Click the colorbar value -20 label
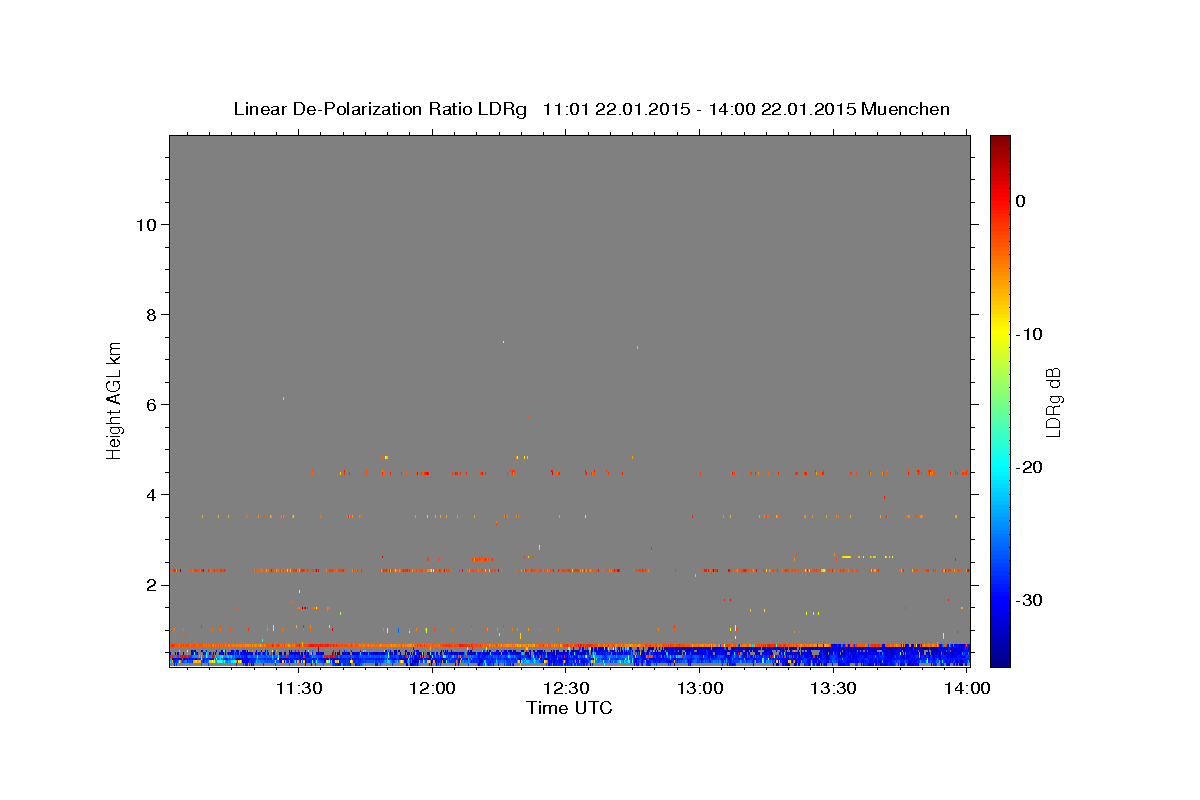 pyautogui.click(x=1029, y=467)
